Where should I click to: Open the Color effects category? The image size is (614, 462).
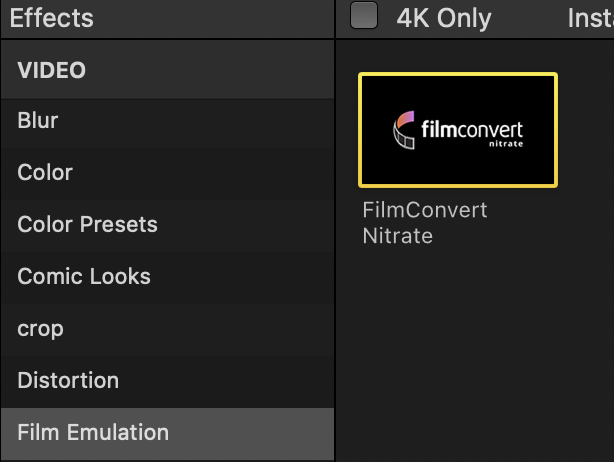click(45, 173)
